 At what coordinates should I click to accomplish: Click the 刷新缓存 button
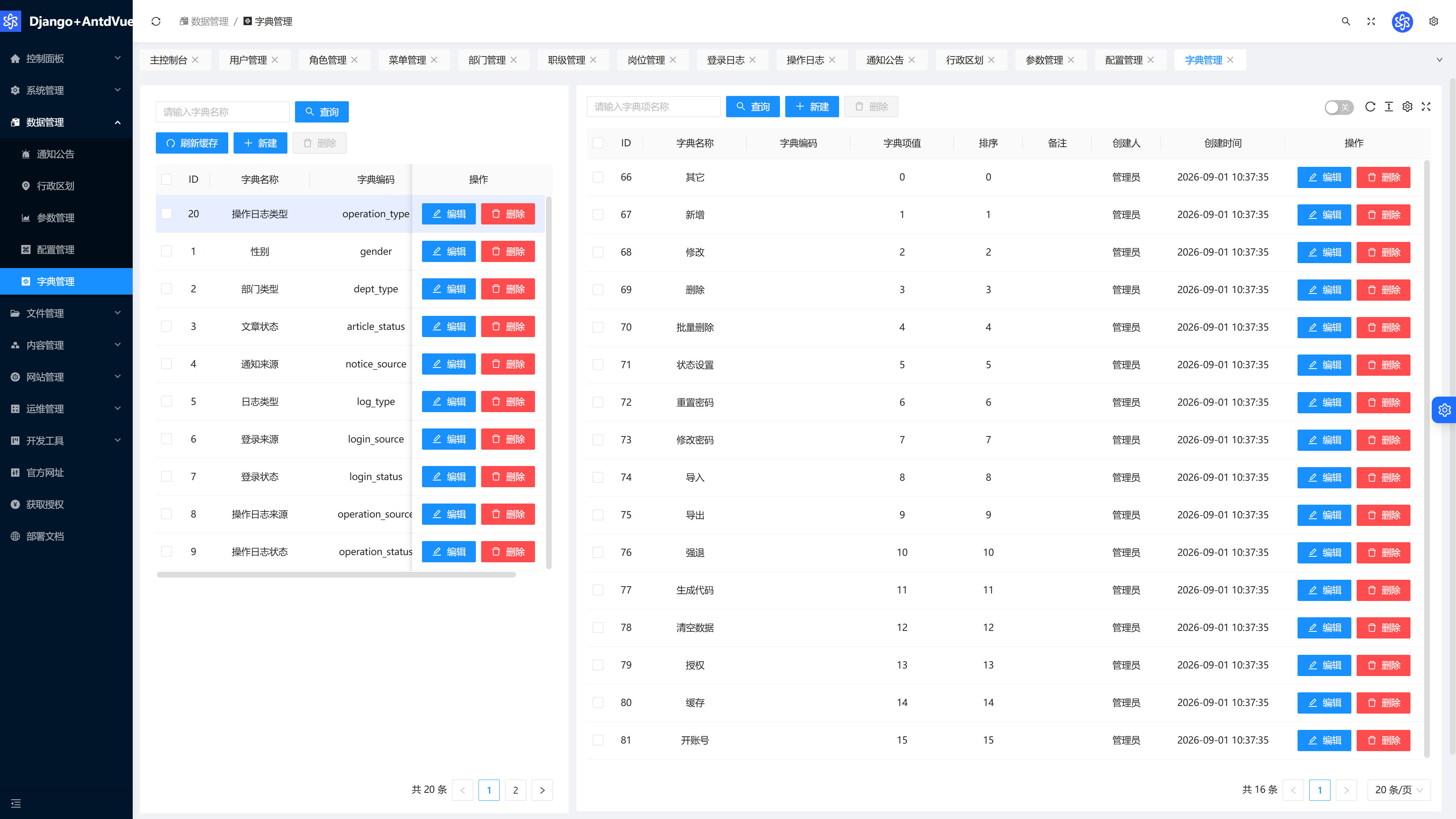[191, 143]
